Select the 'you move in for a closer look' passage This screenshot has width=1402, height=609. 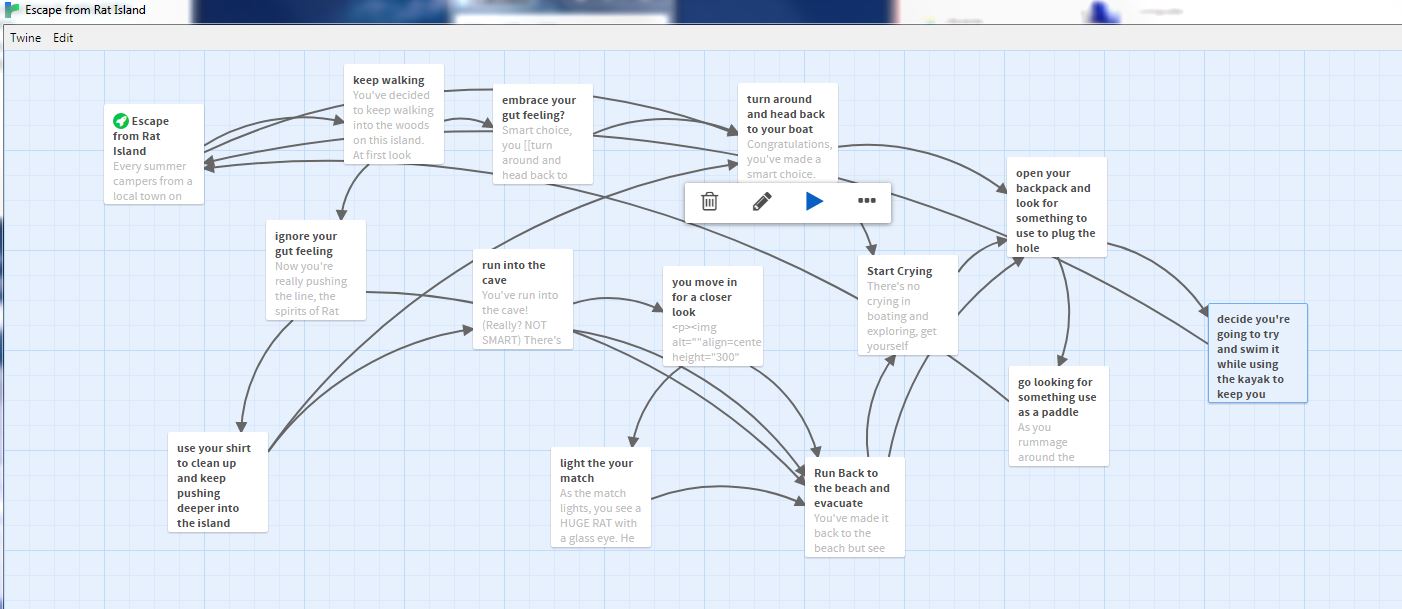(x=713, y=316)
